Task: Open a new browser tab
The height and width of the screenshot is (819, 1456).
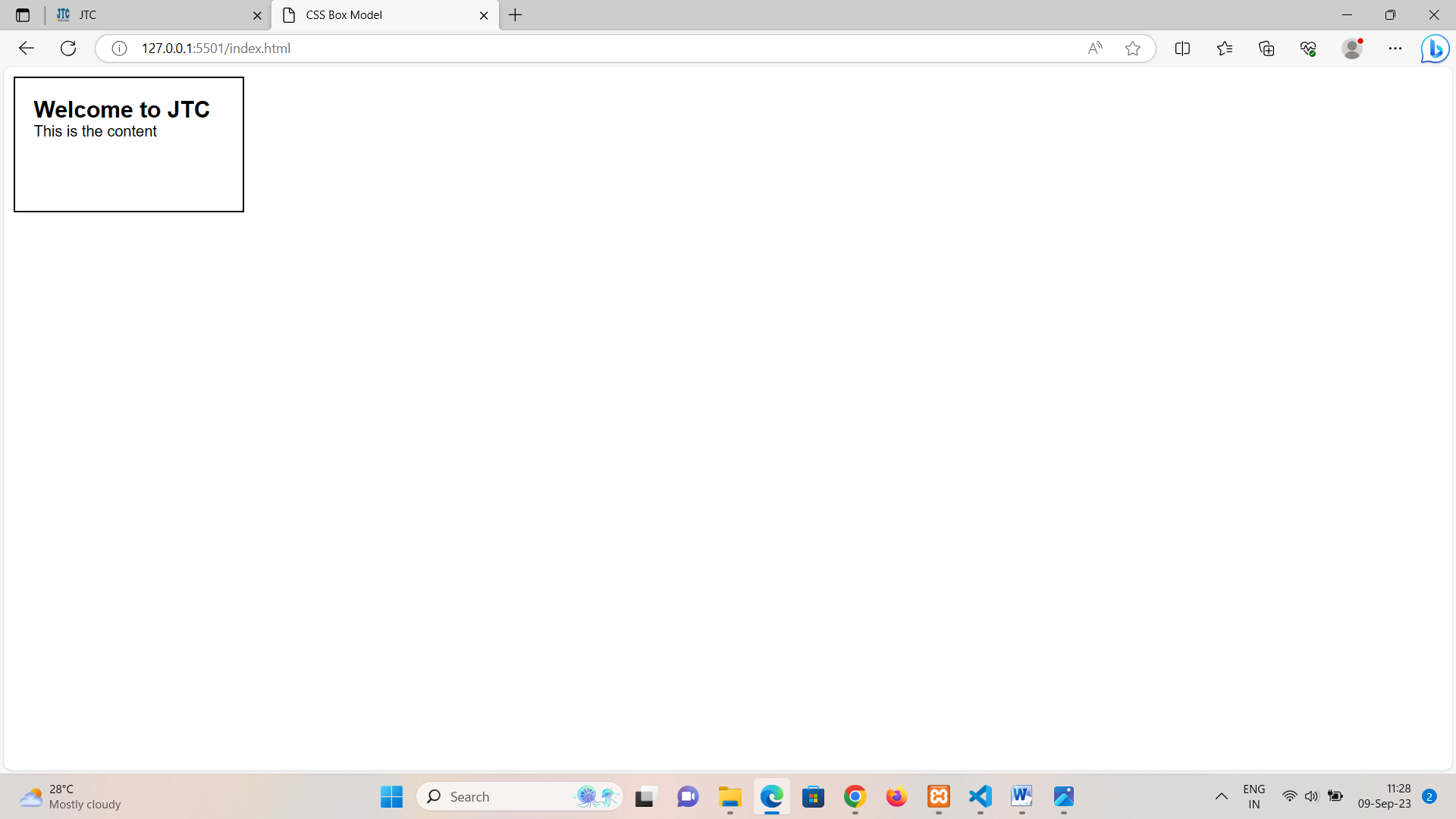Action: (x=516, y=15)
